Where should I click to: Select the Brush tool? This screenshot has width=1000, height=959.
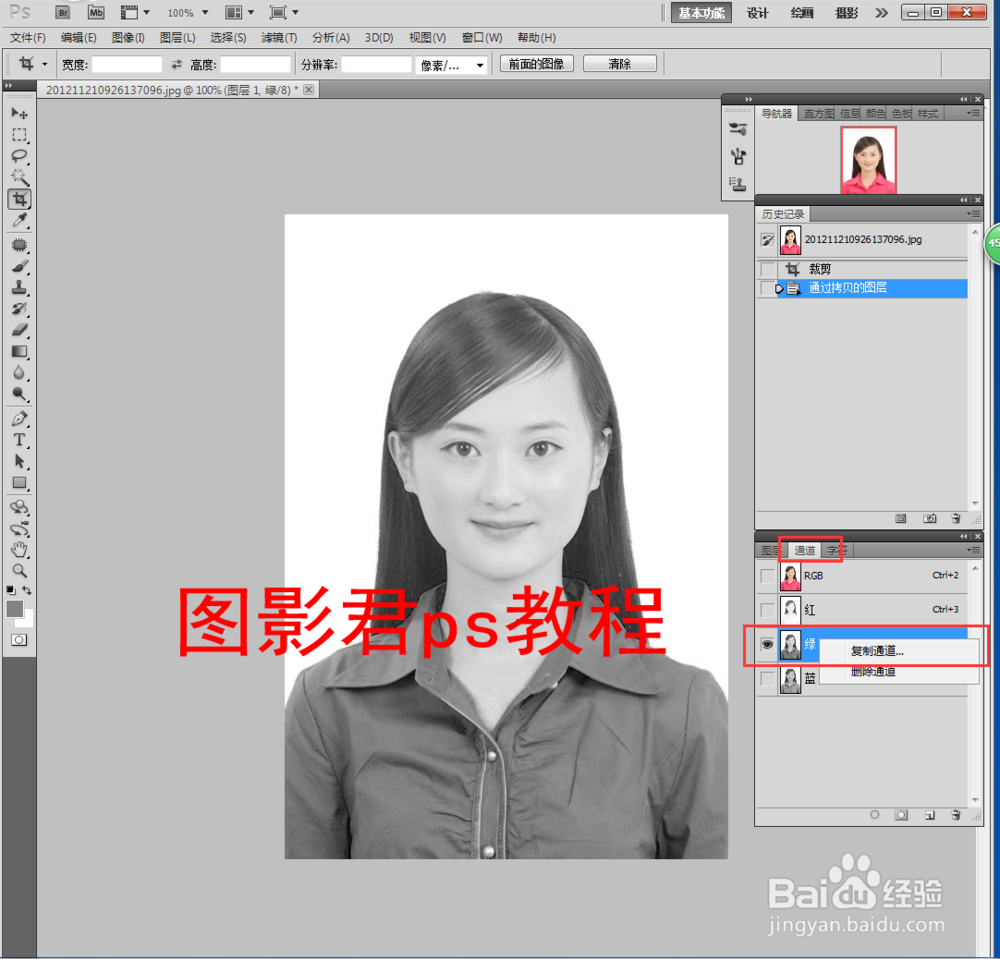point(18,264)
